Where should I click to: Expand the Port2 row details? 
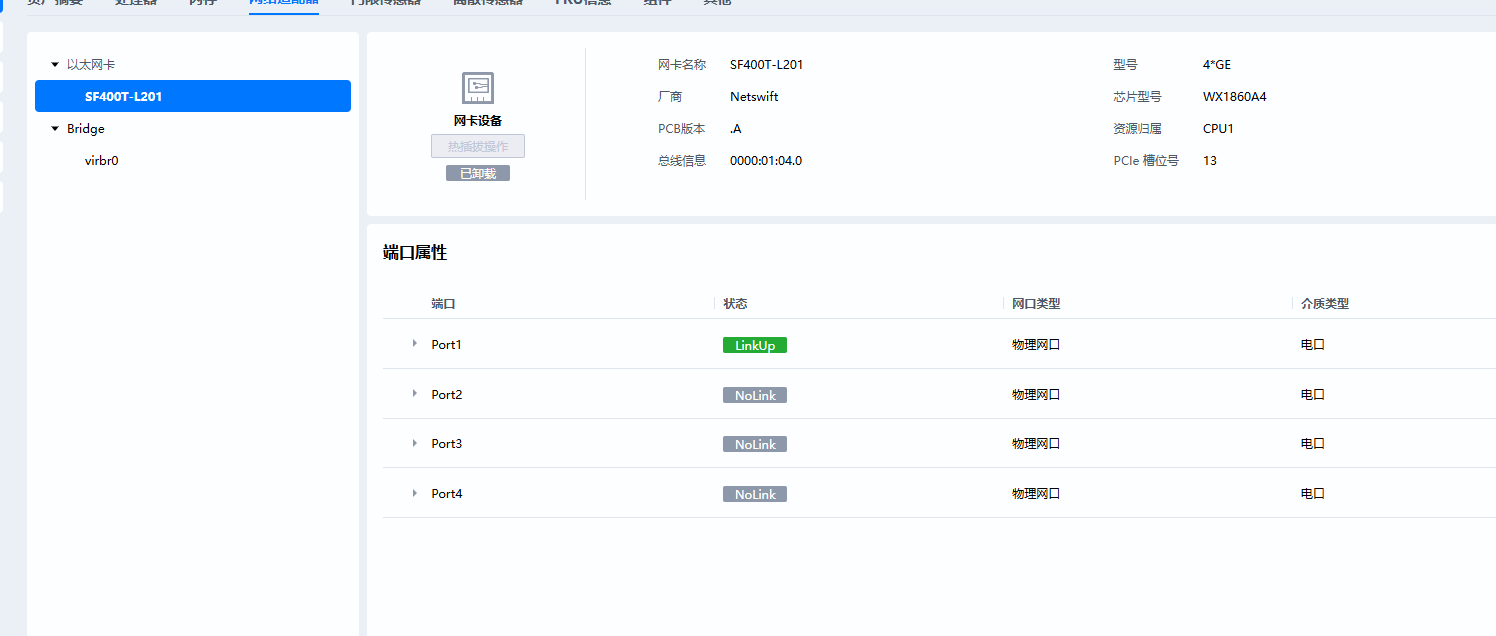(x=415, y=394)
